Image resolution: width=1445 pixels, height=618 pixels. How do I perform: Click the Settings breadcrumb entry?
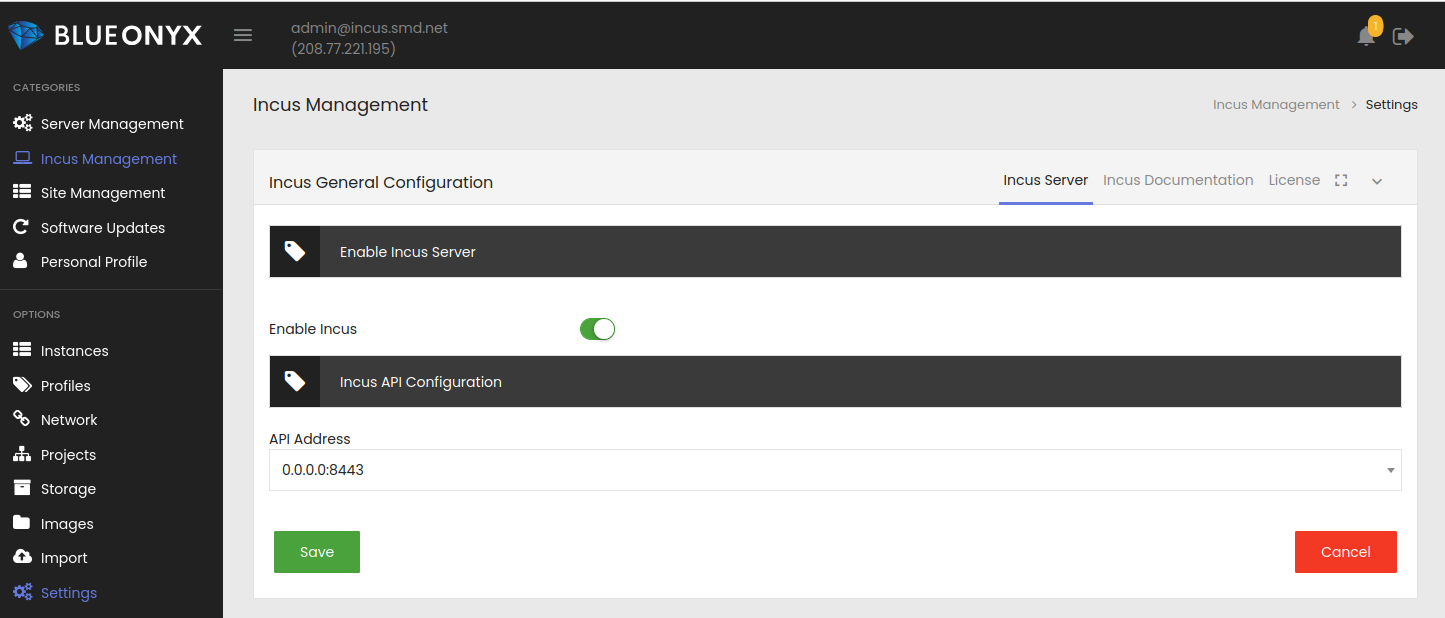pyautogui.click(x=1392, y=104)
